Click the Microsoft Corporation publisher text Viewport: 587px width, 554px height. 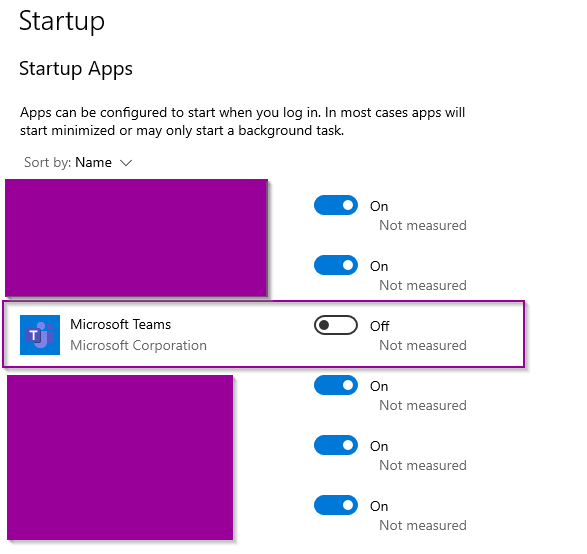click(x=139, y=345)
